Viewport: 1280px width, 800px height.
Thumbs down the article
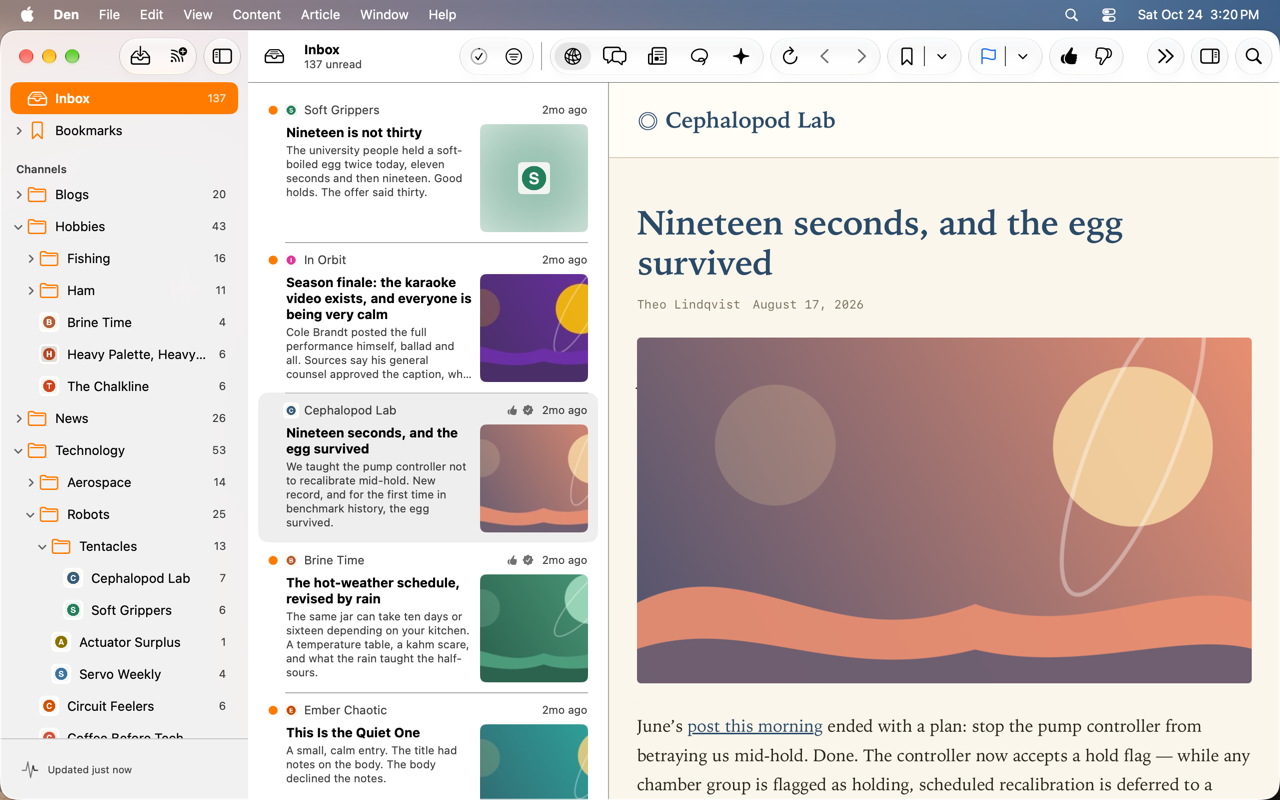(1104, 57)
